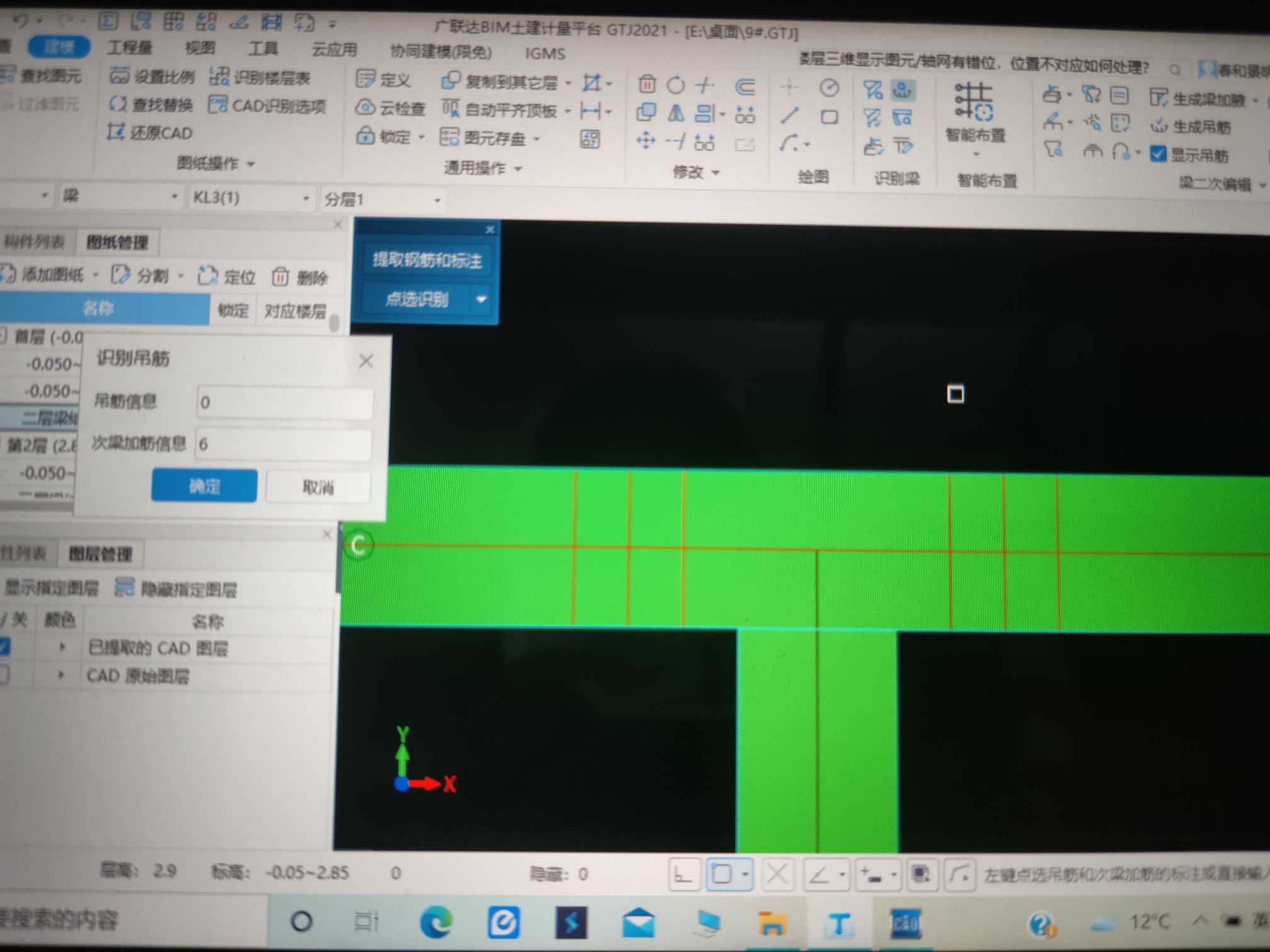The width and height of the screenshot is (1270, 952).
Task: Open the IGMS ribbon tab
Action: [x=545, y=54]
